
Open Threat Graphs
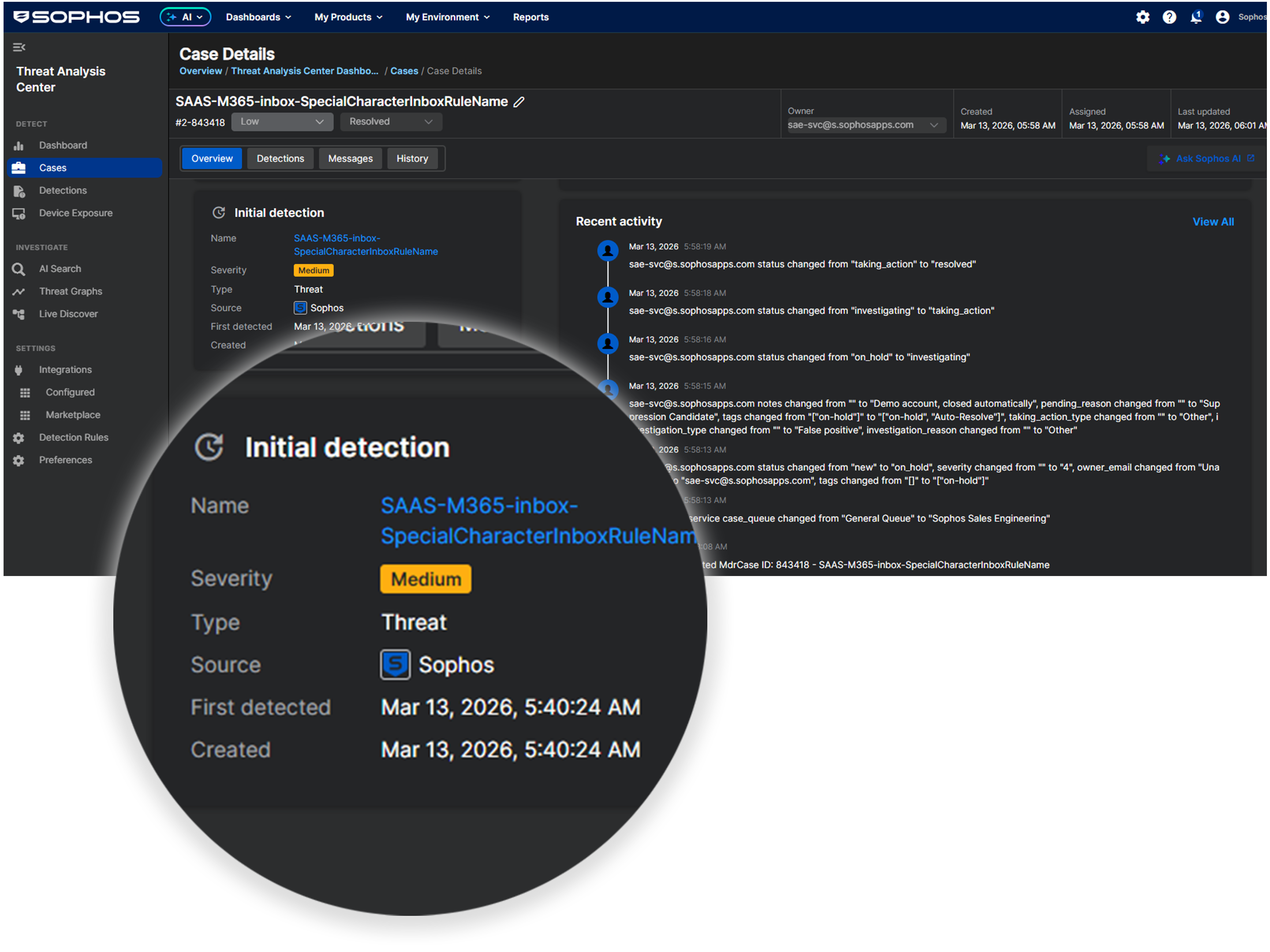[x=71, y=291]
